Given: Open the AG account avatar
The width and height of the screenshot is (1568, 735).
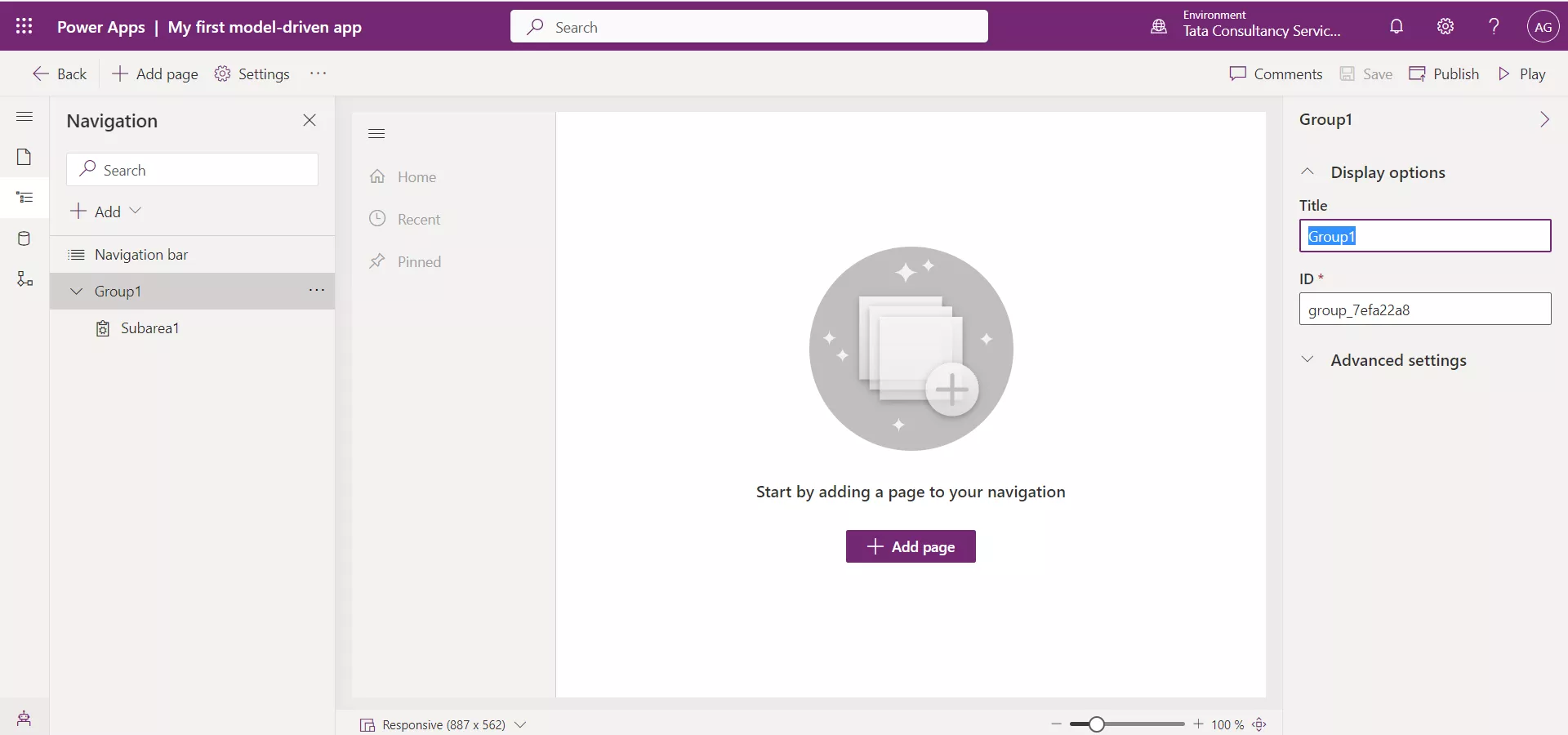Looking at the screenshot, I should [x=1543, y=26].
